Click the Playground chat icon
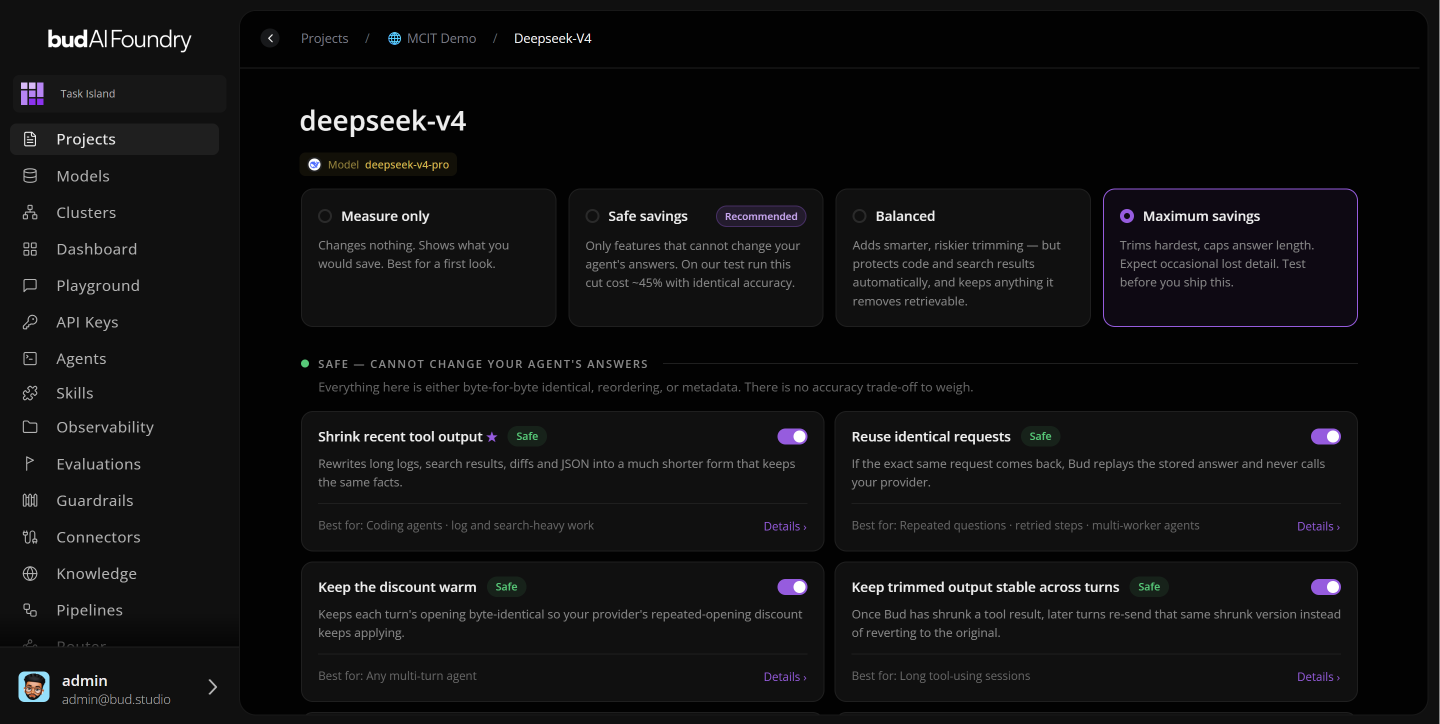This screenshot has height=724, width=1440. [x=30, y=285]
